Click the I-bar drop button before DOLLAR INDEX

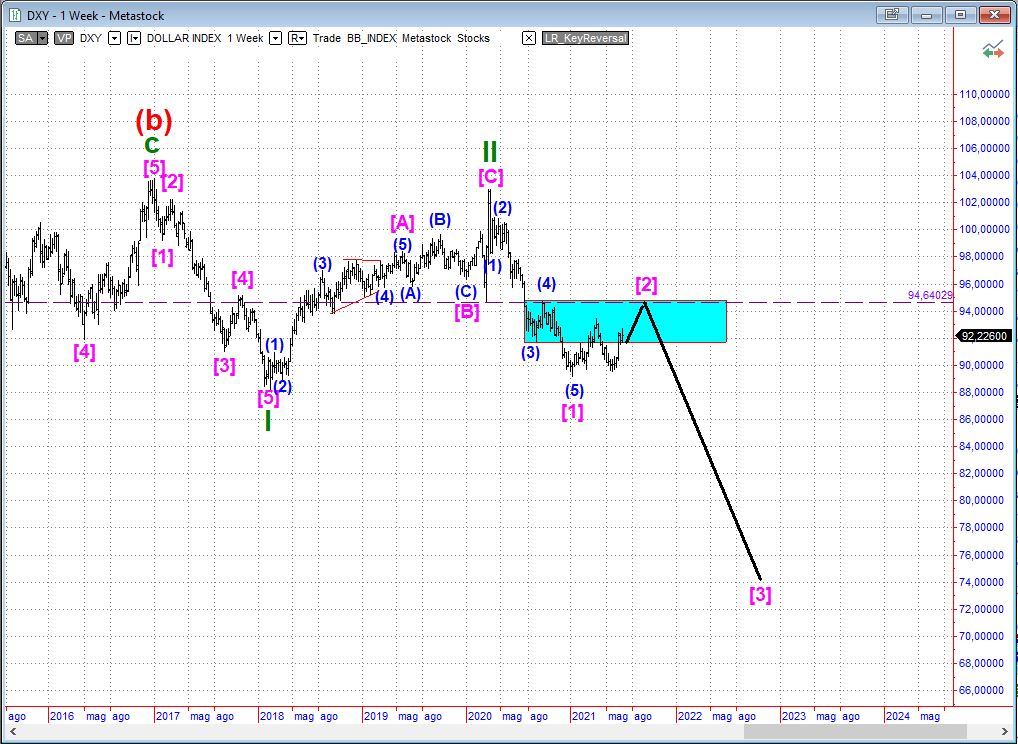pos(134,38)
